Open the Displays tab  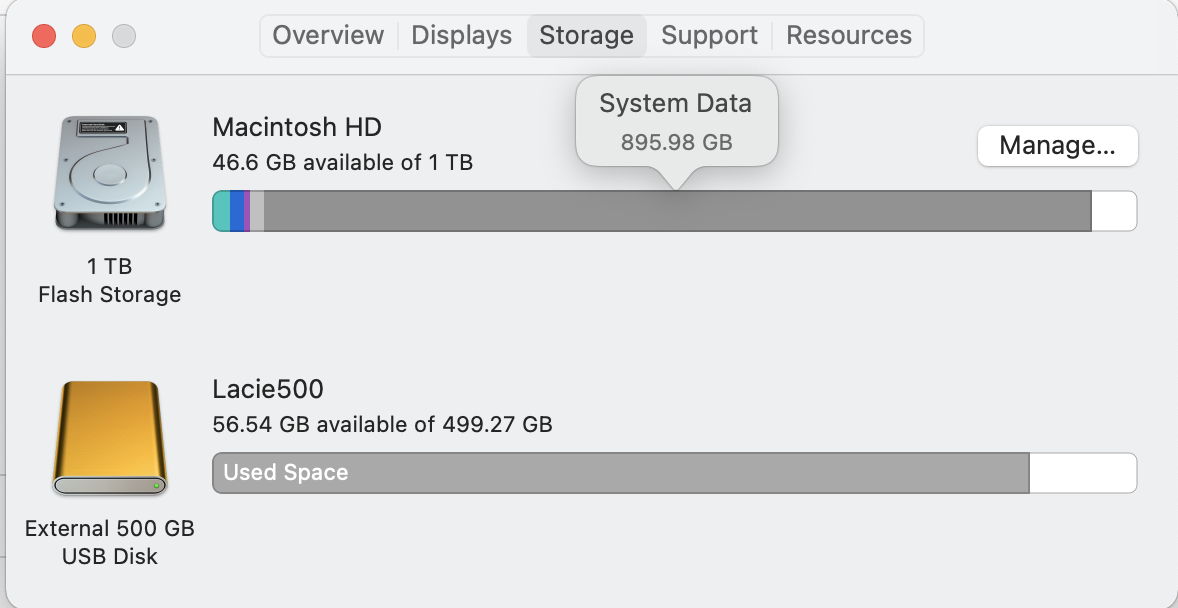click(x=462, y=36)
